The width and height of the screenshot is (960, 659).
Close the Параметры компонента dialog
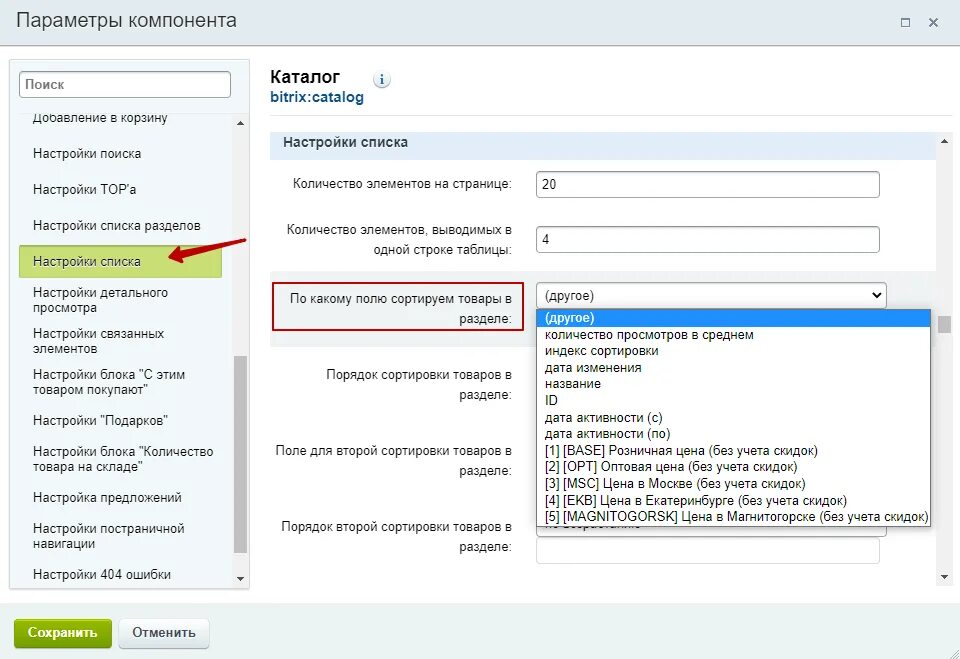[933, 23]
